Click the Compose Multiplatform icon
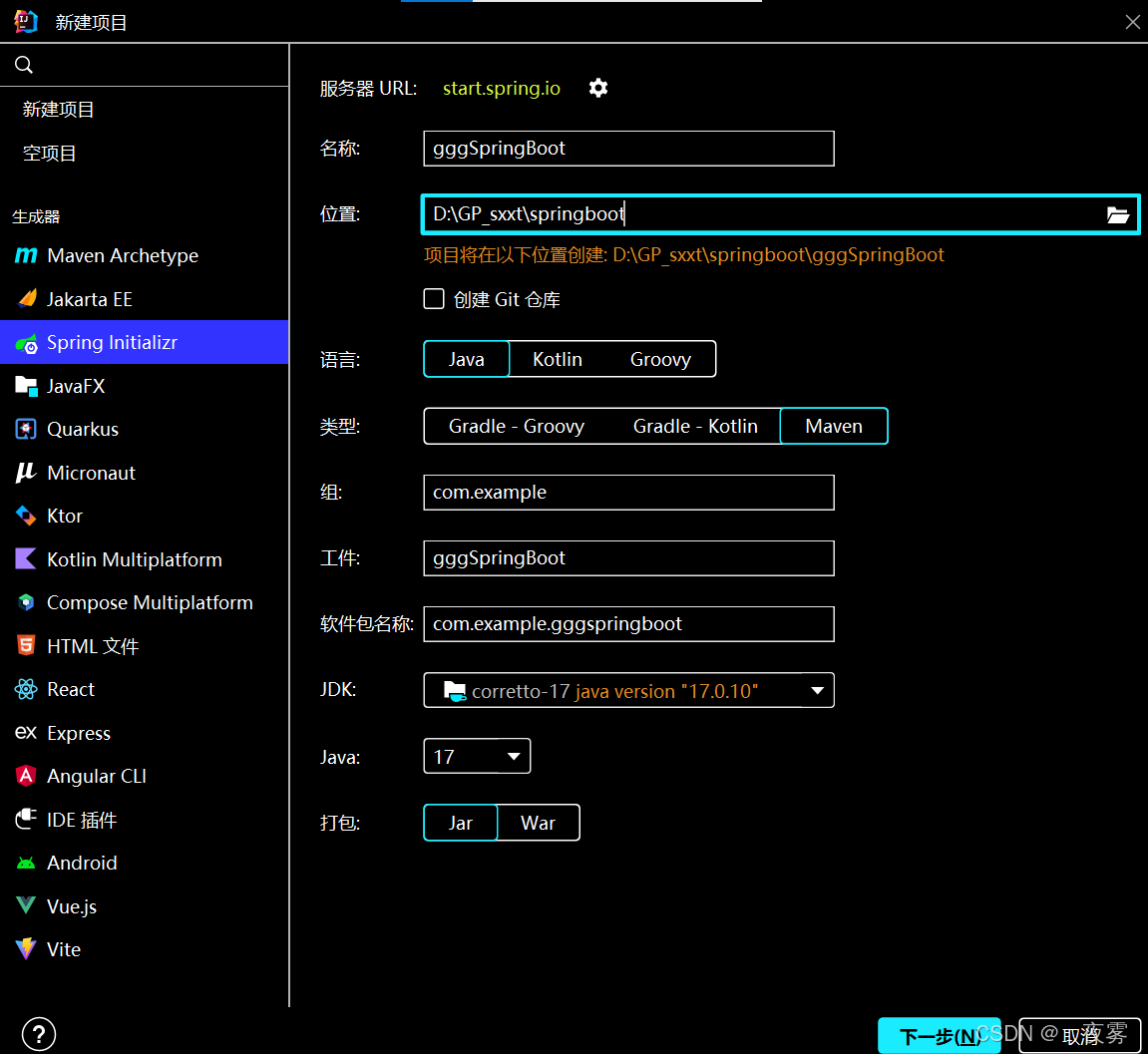The height and width of the screenshot is (1054, 1148). click(x=26, y=602)
